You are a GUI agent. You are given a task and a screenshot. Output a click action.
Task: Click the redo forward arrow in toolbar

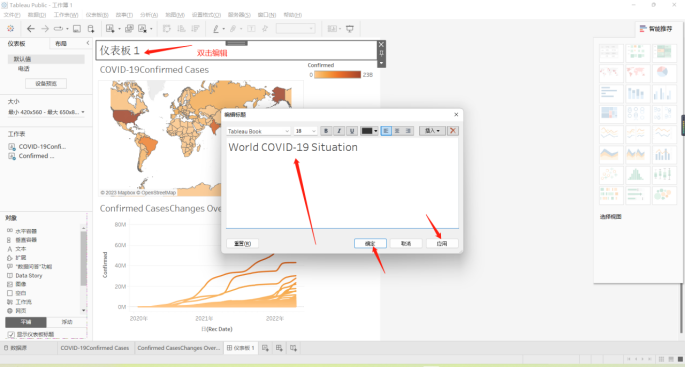coord(45,28)
